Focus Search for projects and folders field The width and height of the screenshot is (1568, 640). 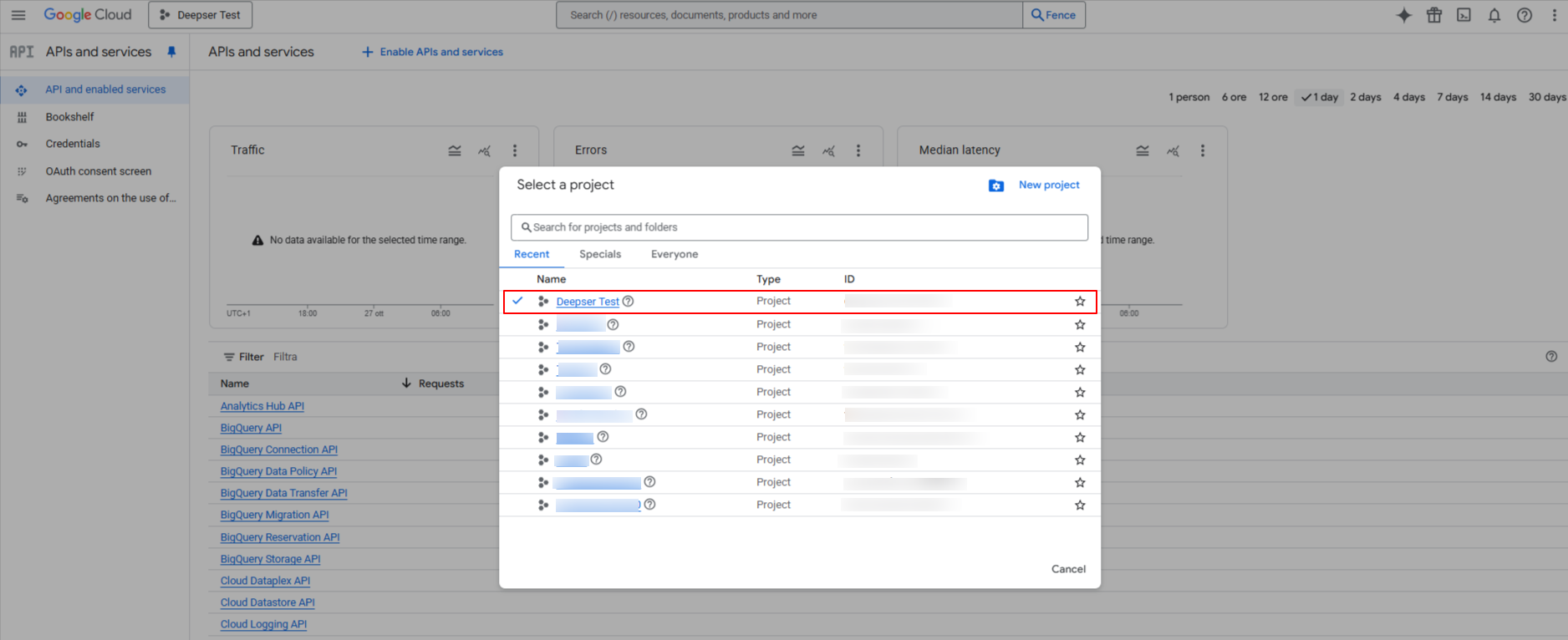(x=800, y=227)
